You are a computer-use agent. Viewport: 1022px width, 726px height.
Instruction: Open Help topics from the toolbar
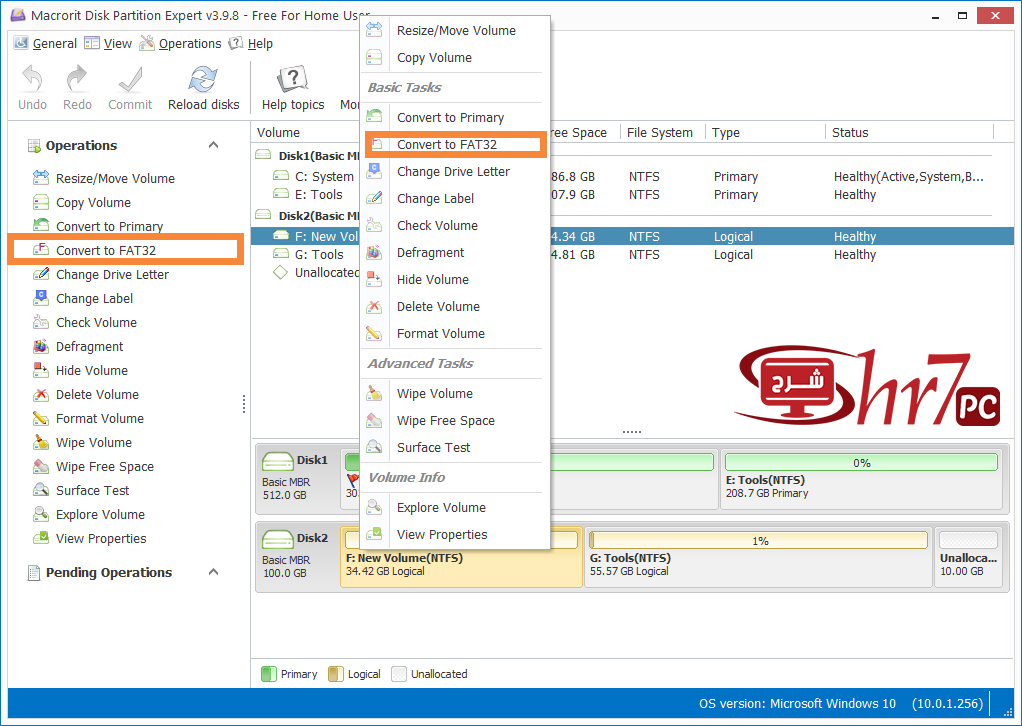pos(293,88)
